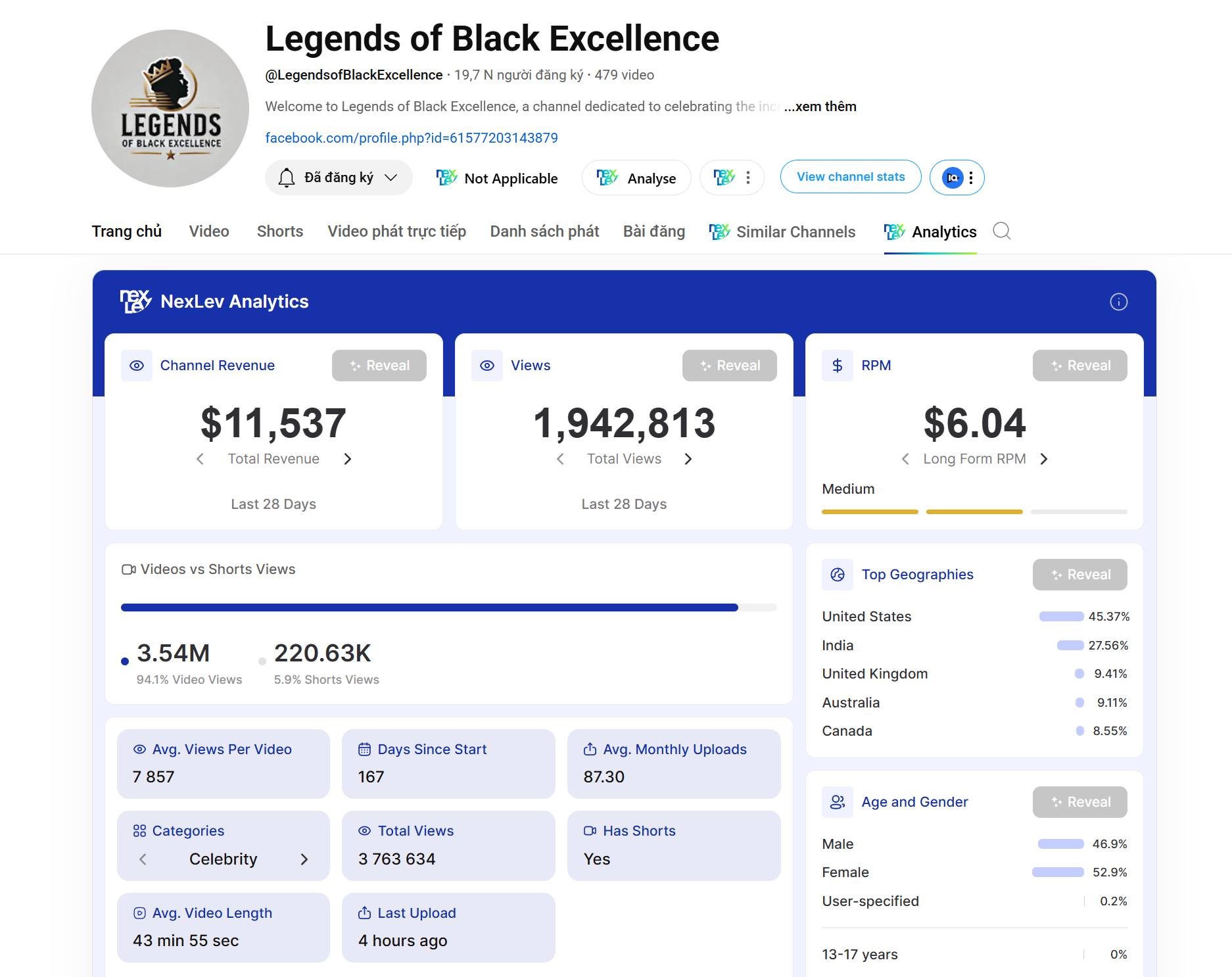
Task: Click the info icon in NexLev Analytics header
Action: click(x=1118, y=302)
